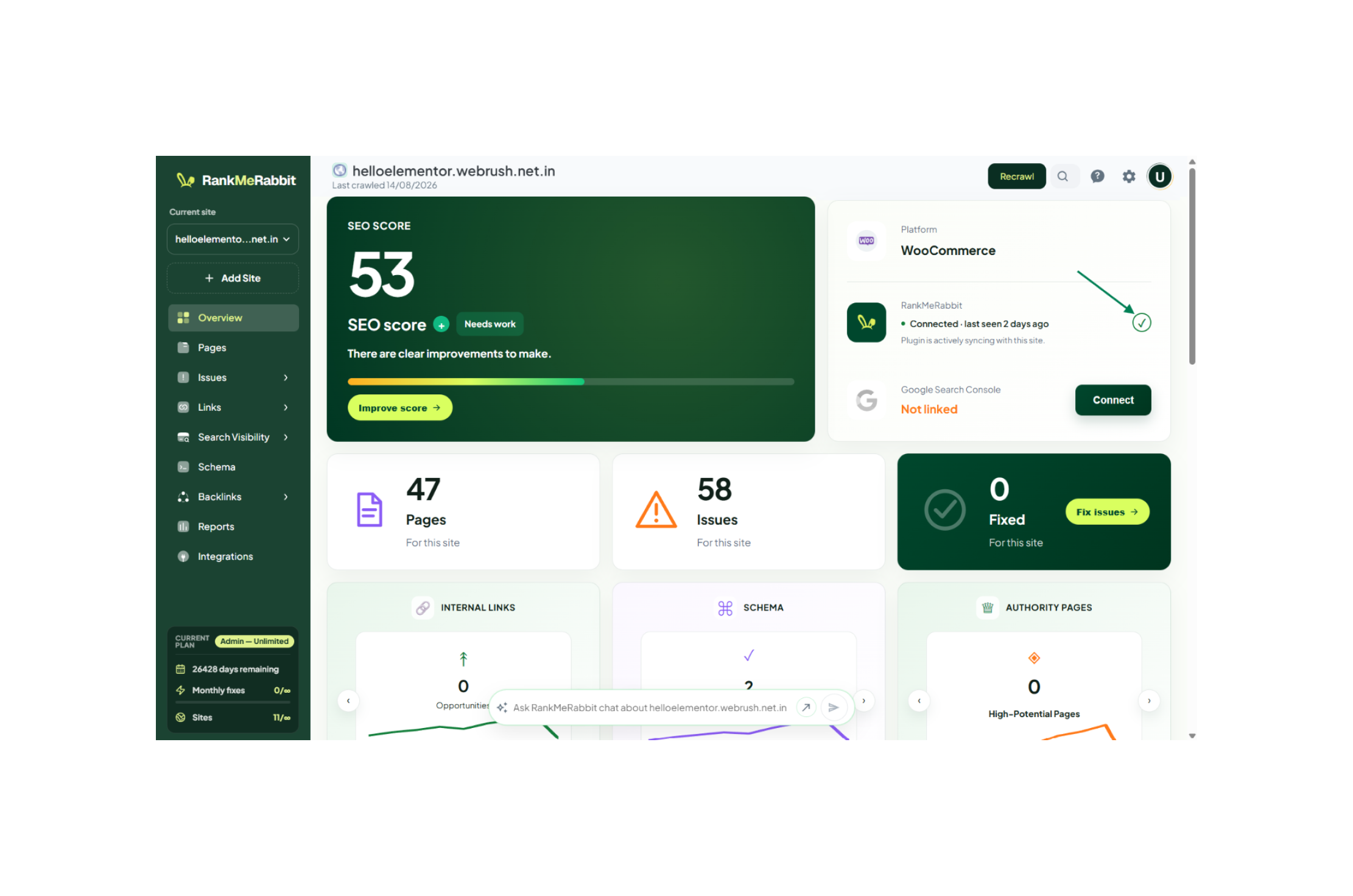Click the connected checkmark circle for RankMeRabbit plugin
The image size is (1353, 896).
coord(1142,323)
